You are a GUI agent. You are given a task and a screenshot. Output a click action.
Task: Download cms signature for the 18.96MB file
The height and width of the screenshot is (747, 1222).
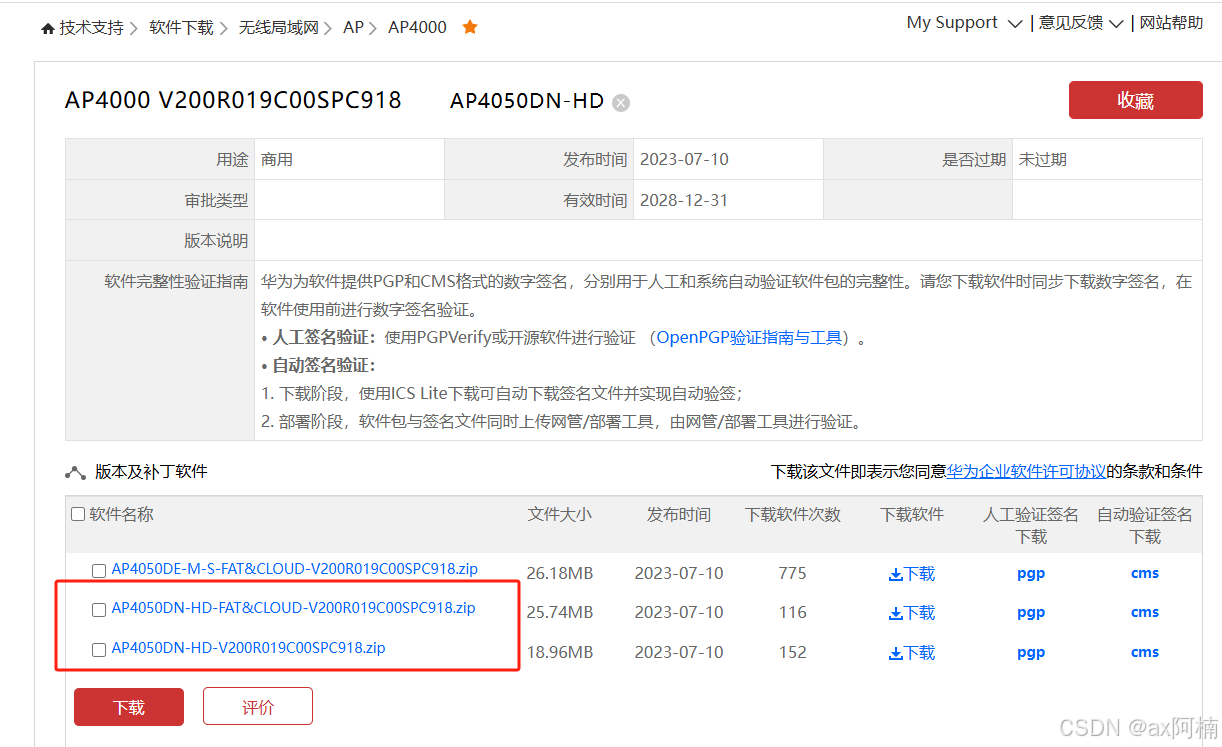point(1145,652)
